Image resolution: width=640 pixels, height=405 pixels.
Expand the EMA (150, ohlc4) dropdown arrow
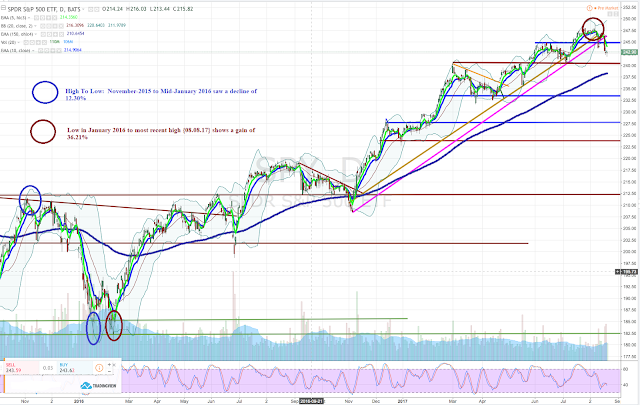[36, 34]
